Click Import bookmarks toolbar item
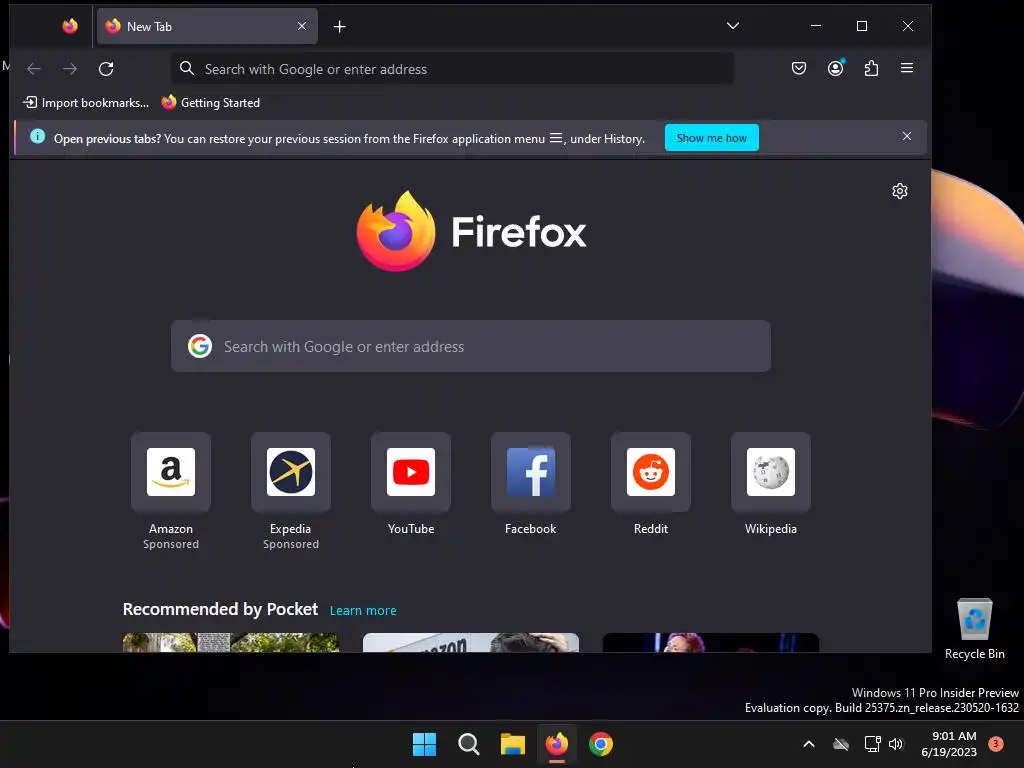The height and width of the screenshot is (768, 1024). [86, 103]
